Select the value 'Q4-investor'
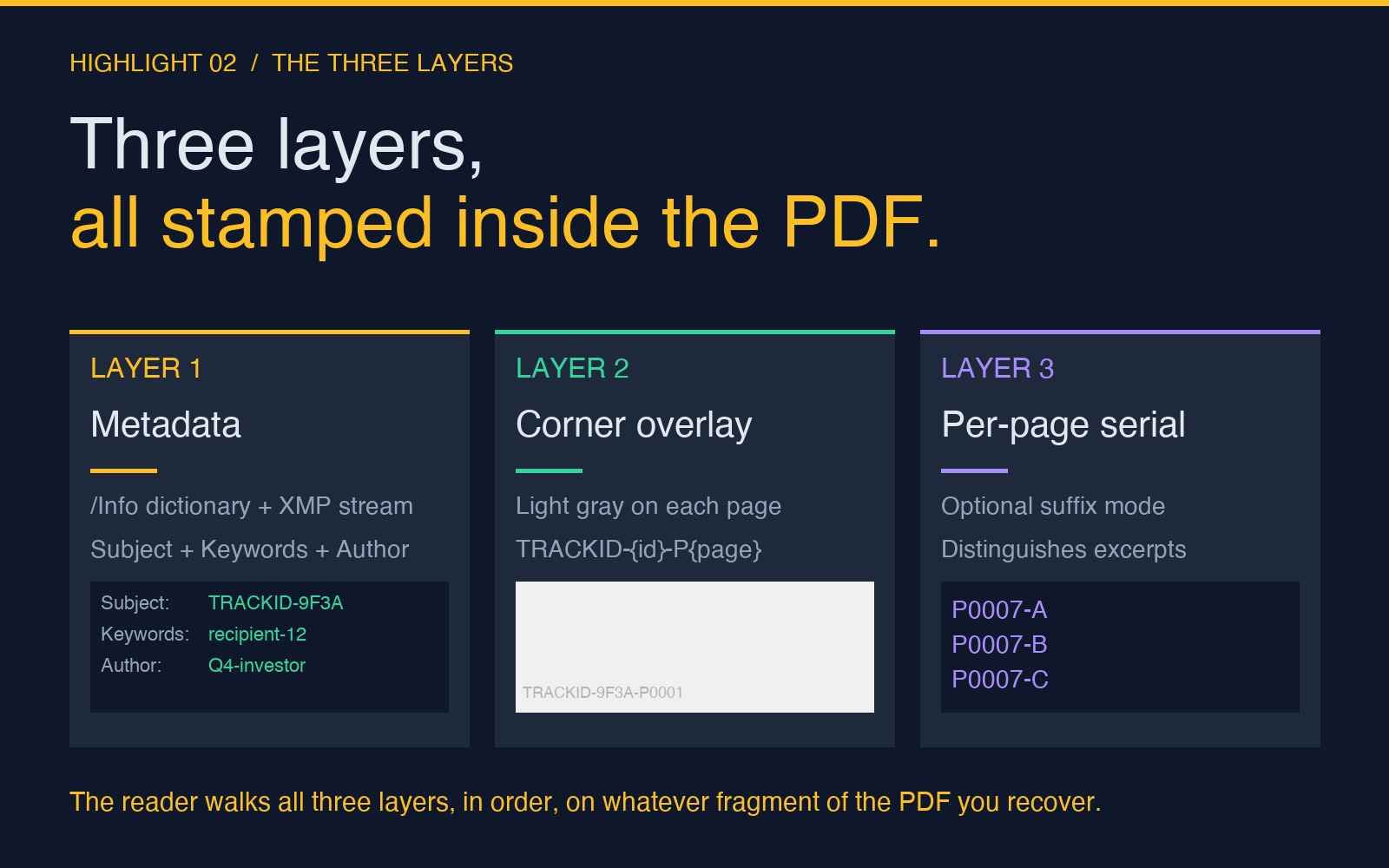This screenshot has height=868, width=1389. [257, 665]
